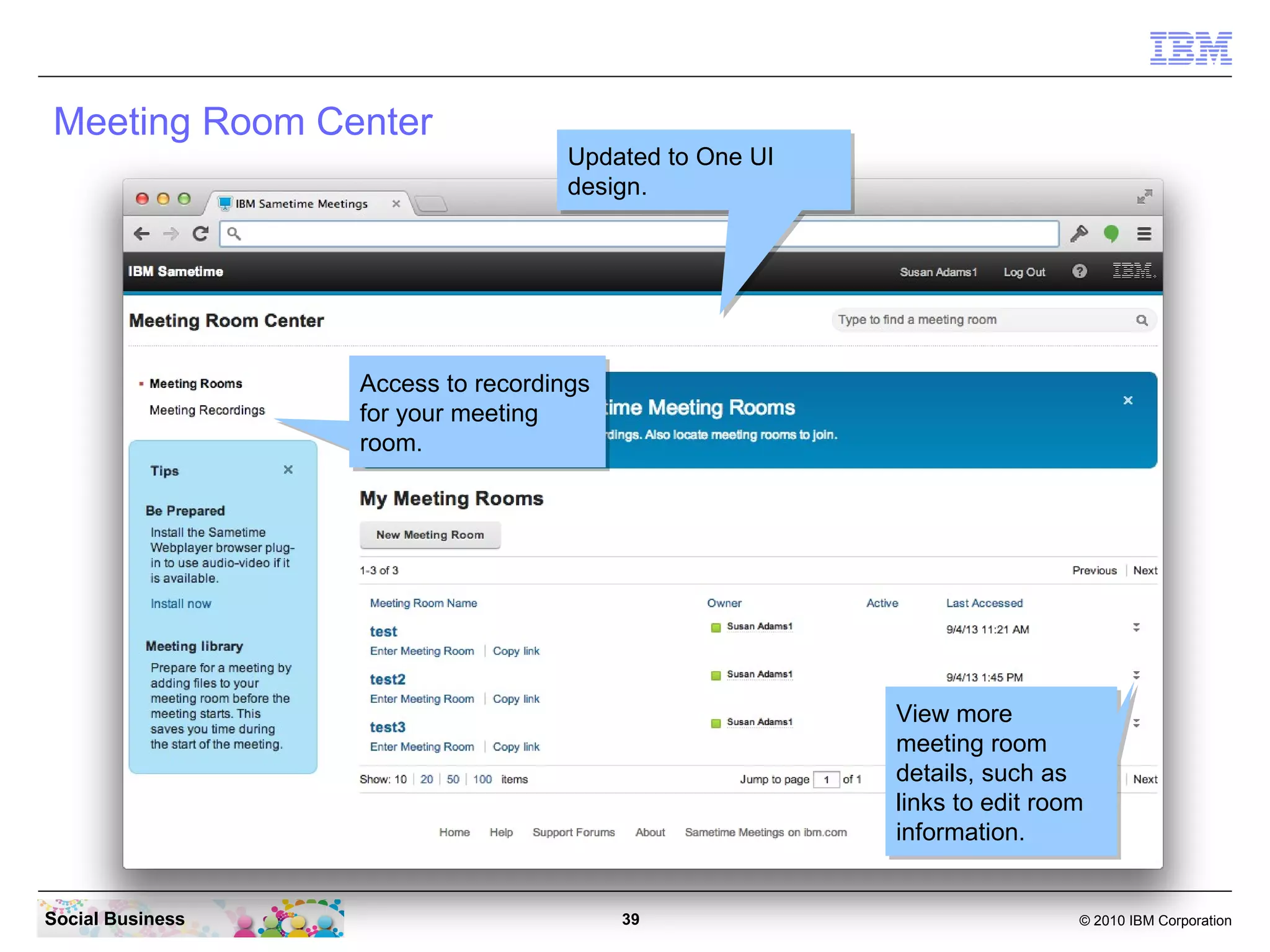This screenshot has width=1270, height=952.
Task: Create a New Meeting Room
Action: (x=430, y=535)
